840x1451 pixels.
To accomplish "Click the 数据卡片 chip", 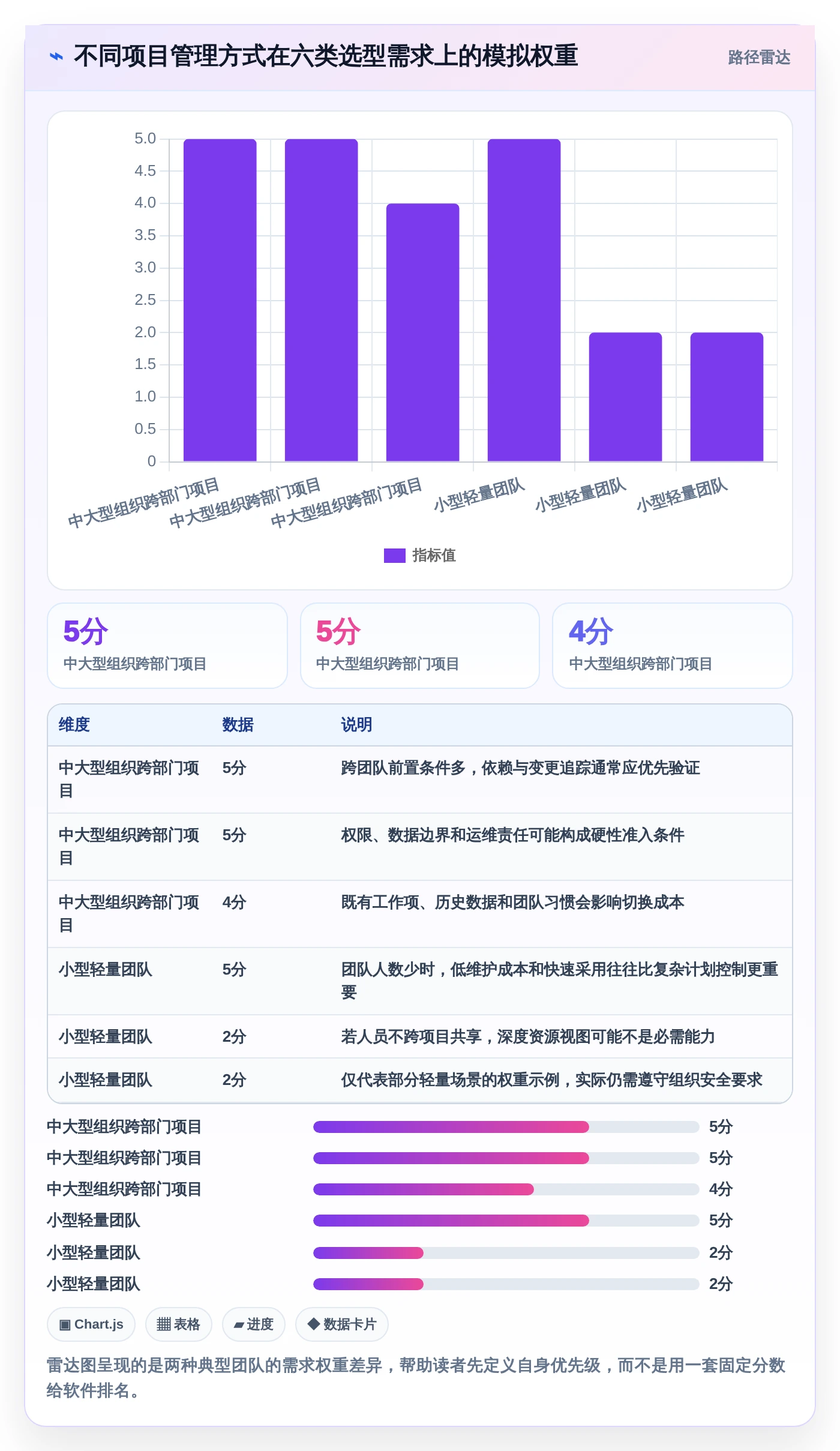I will pos(341,1324).
